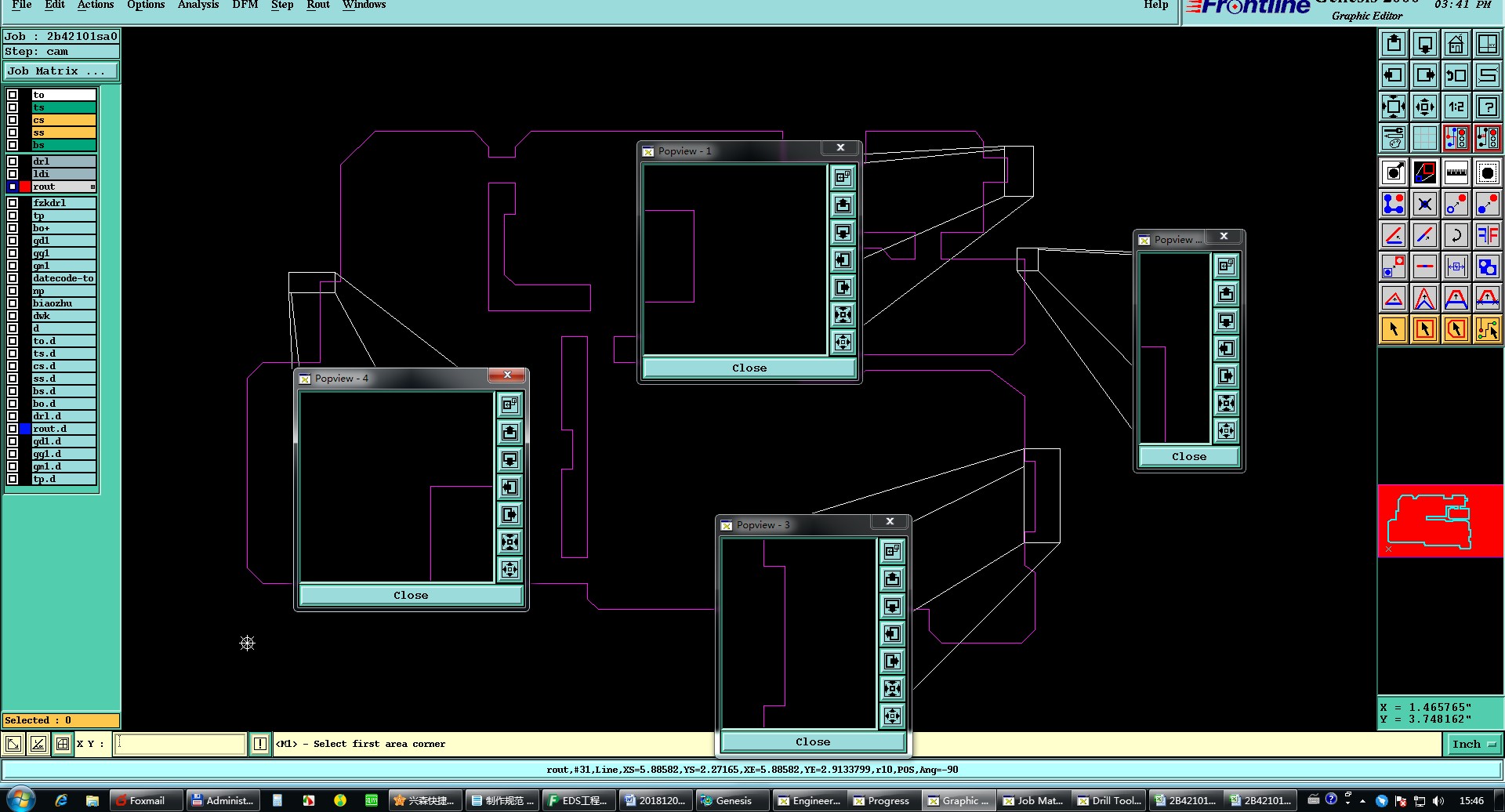Select the delete feature X icon

(1425, 204)
